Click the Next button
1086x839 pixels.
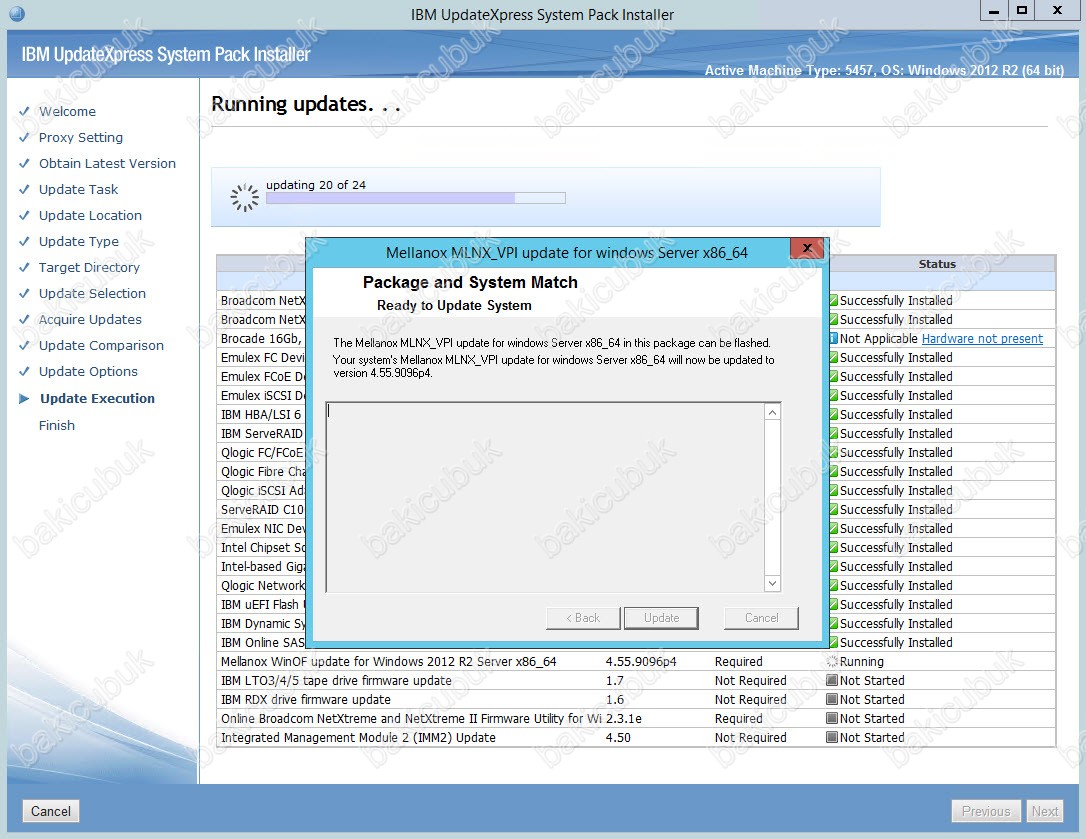pyautogui.click(x=1044, y=811)
